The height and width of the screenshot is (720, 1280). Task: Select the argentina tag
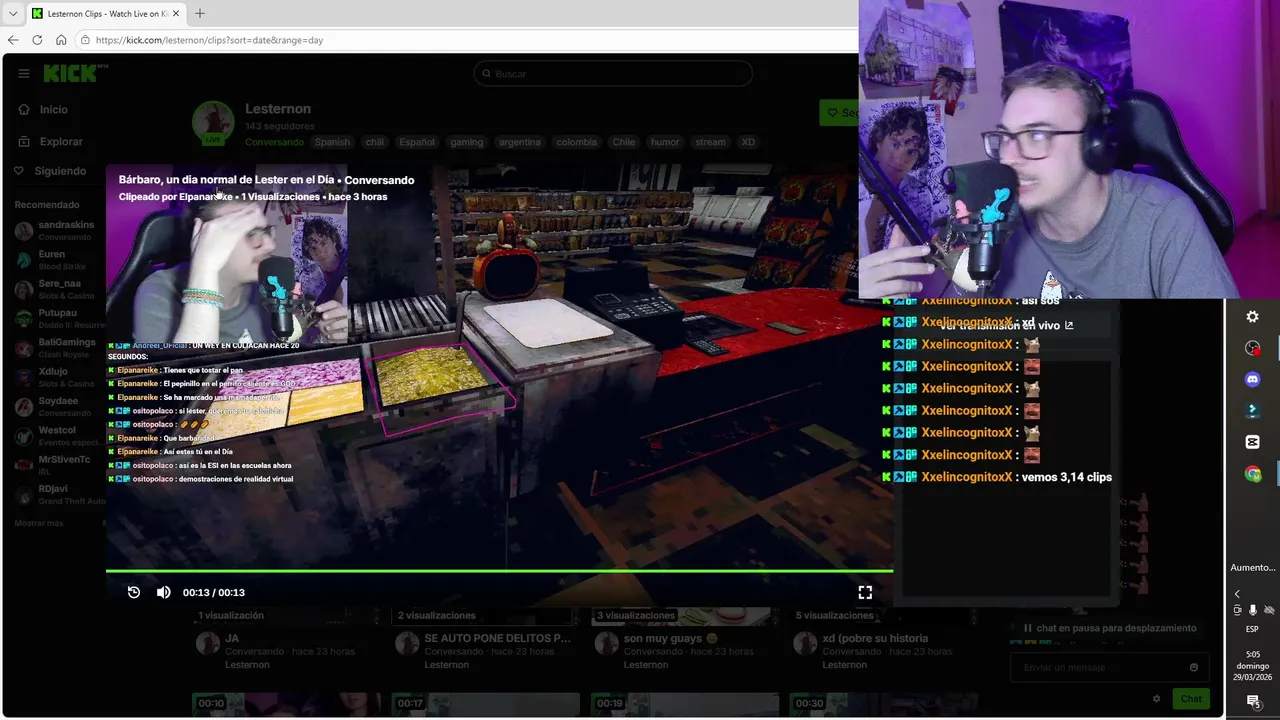tap(519, 142)
